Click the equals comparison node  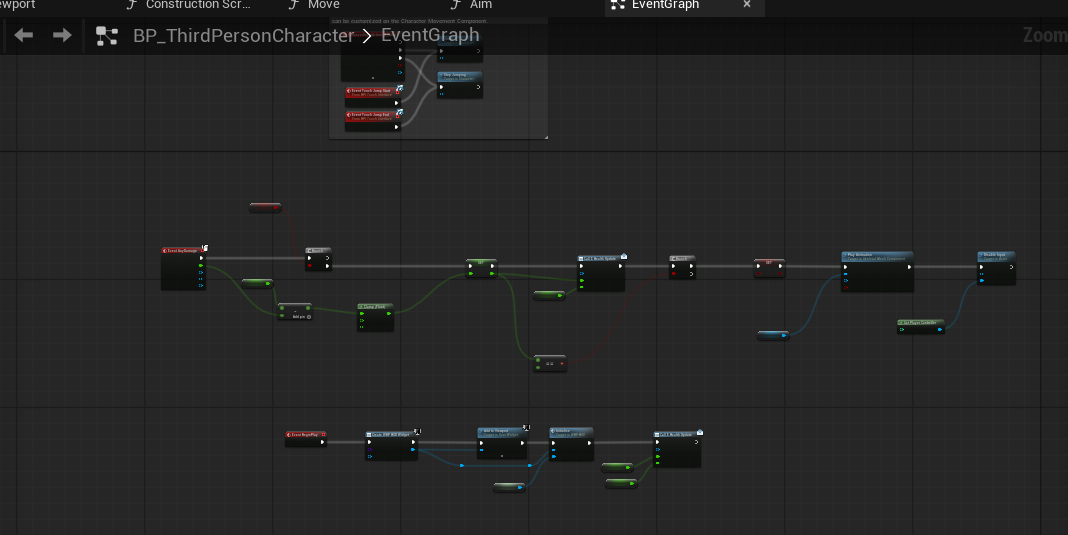click(549, 363)
